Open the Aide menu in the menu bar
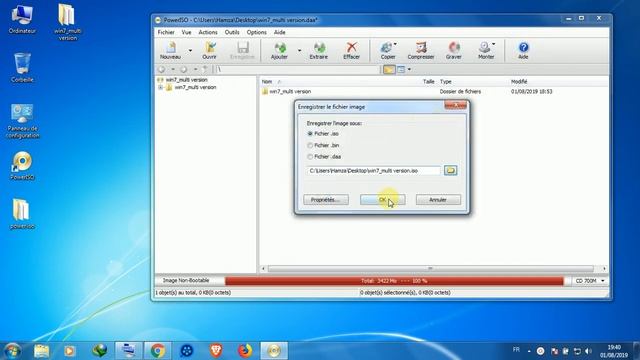Viewport: 640px width, 360px height. tap(280, 32)
